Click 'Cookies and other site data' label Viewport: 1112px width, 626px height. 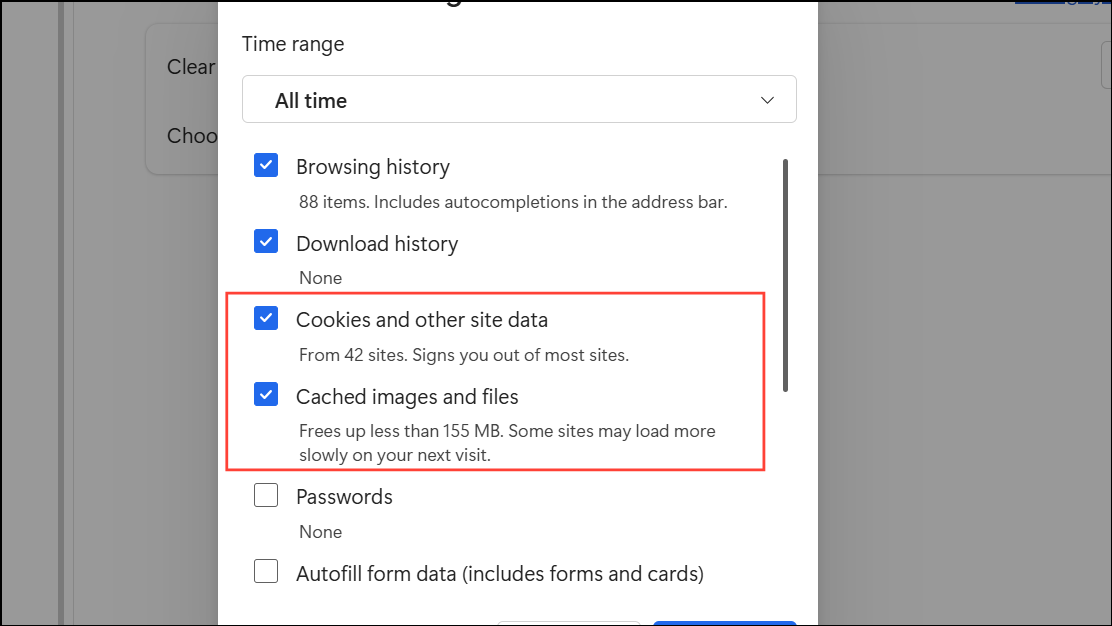click(x=422, y=320)
